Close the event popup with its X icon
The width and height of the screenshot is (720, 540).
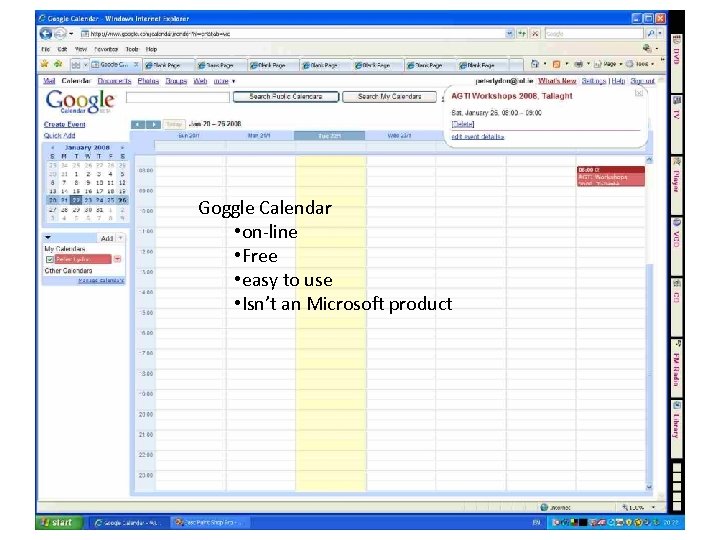click(638, 93)
